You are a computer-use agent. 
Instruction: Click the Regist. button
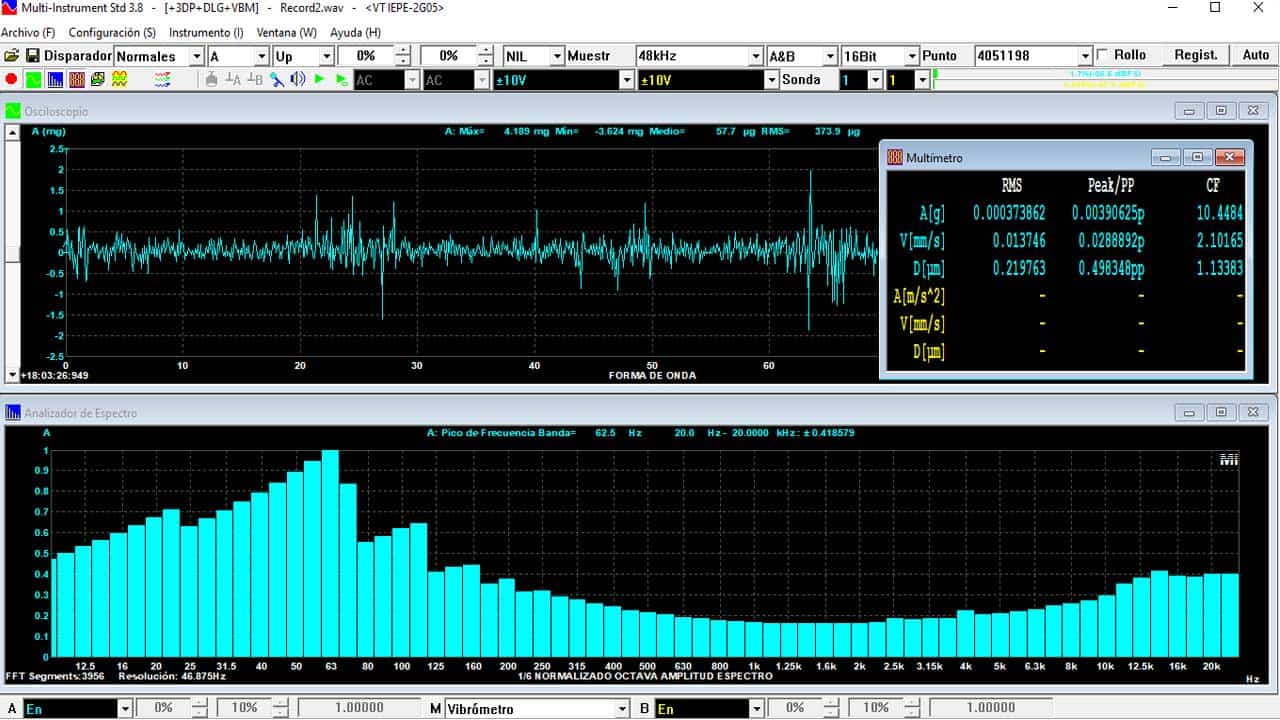[1195, 55]
